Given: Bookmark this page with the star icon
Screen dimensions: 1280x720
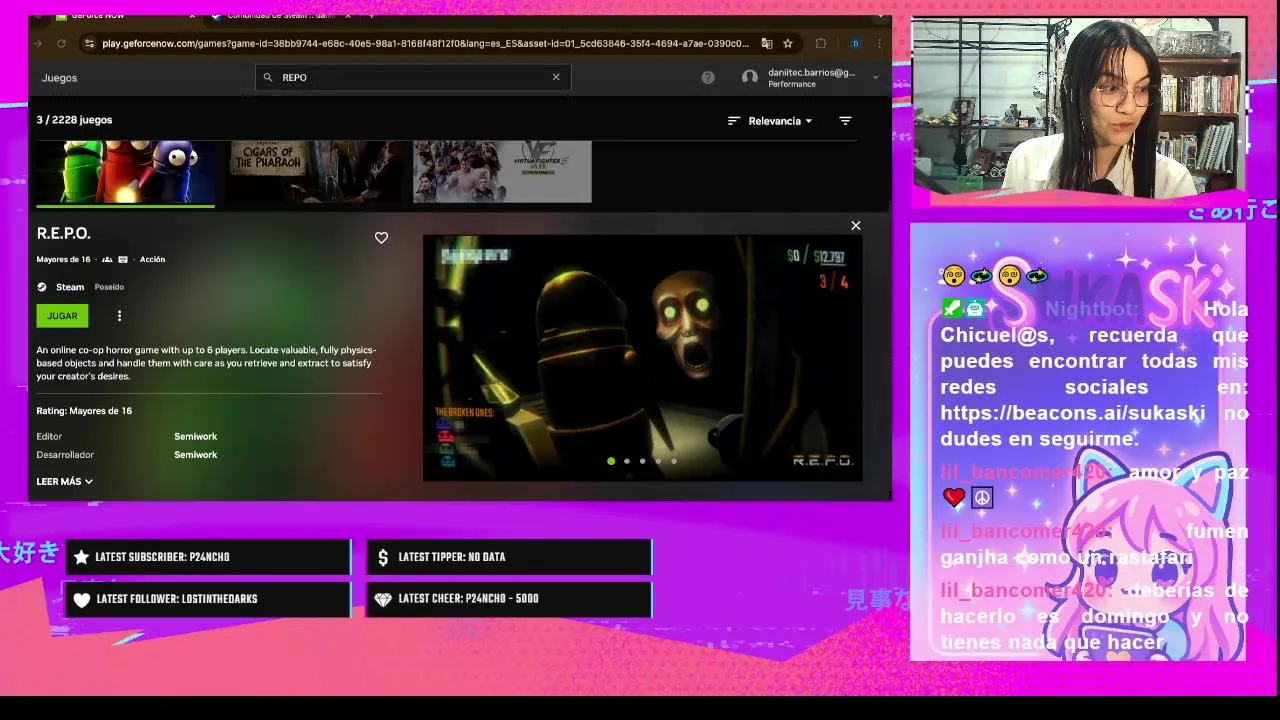Looking at the screenshot, I should [x=788, y=43].
